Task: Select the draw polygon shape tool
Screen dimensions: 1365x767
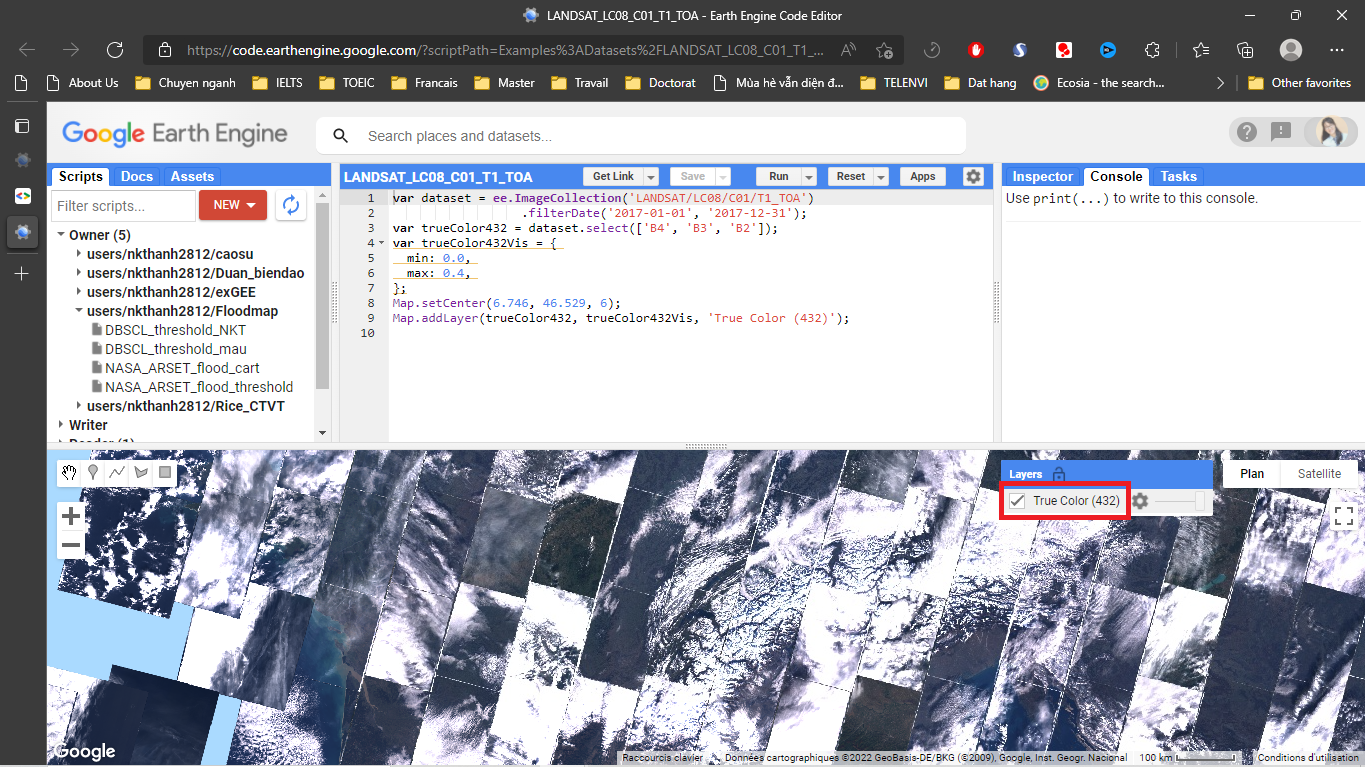Action: coord(141,473)
